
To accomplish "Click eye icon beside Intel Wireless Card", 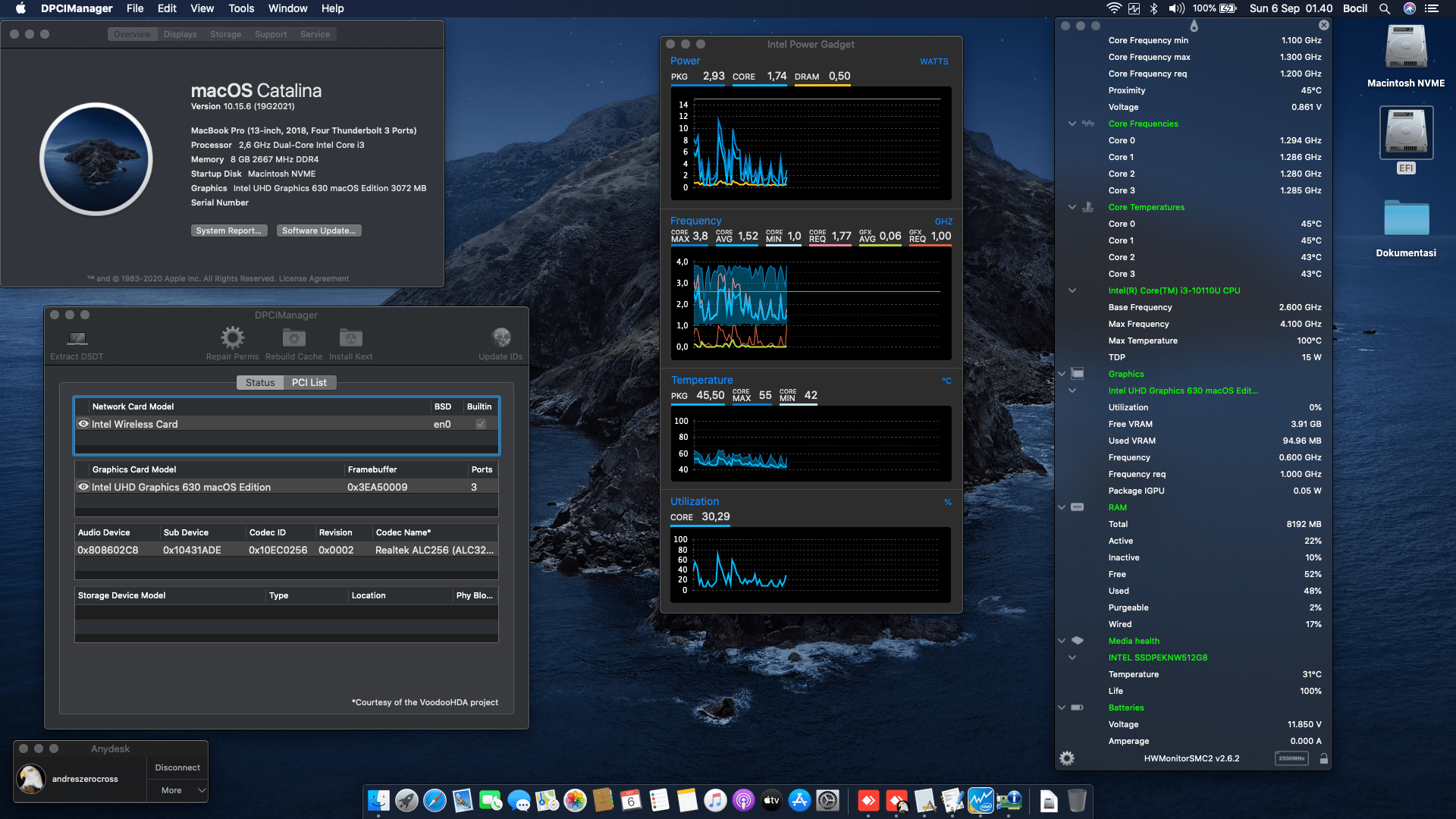I will pyautogui.click(x=83, y=424).
